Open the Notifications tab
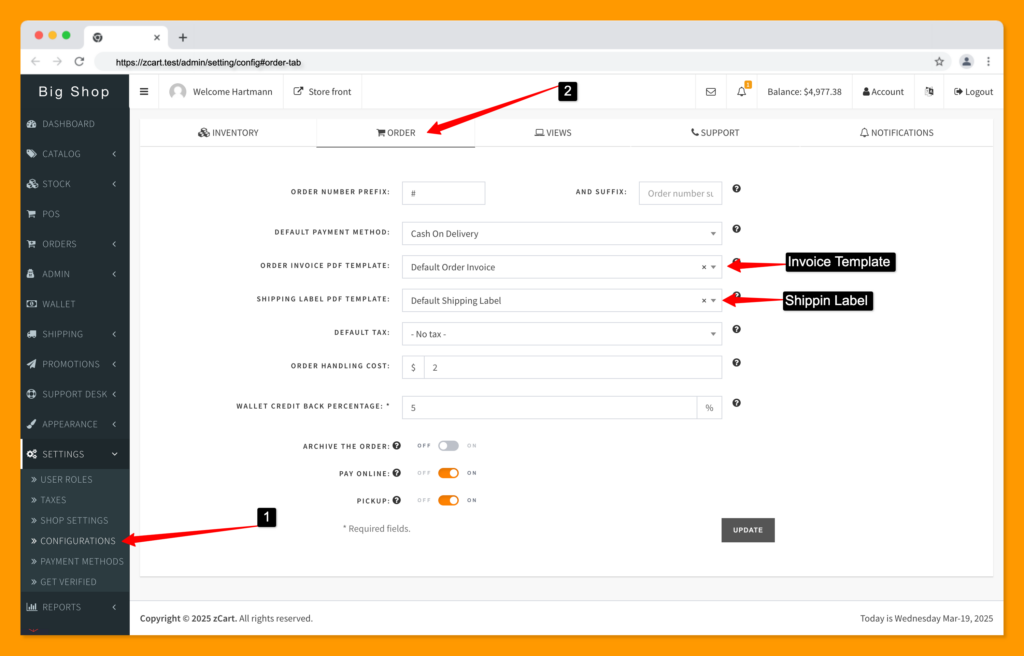Screen dimensions: 1024x656 (x=898, y=132)
